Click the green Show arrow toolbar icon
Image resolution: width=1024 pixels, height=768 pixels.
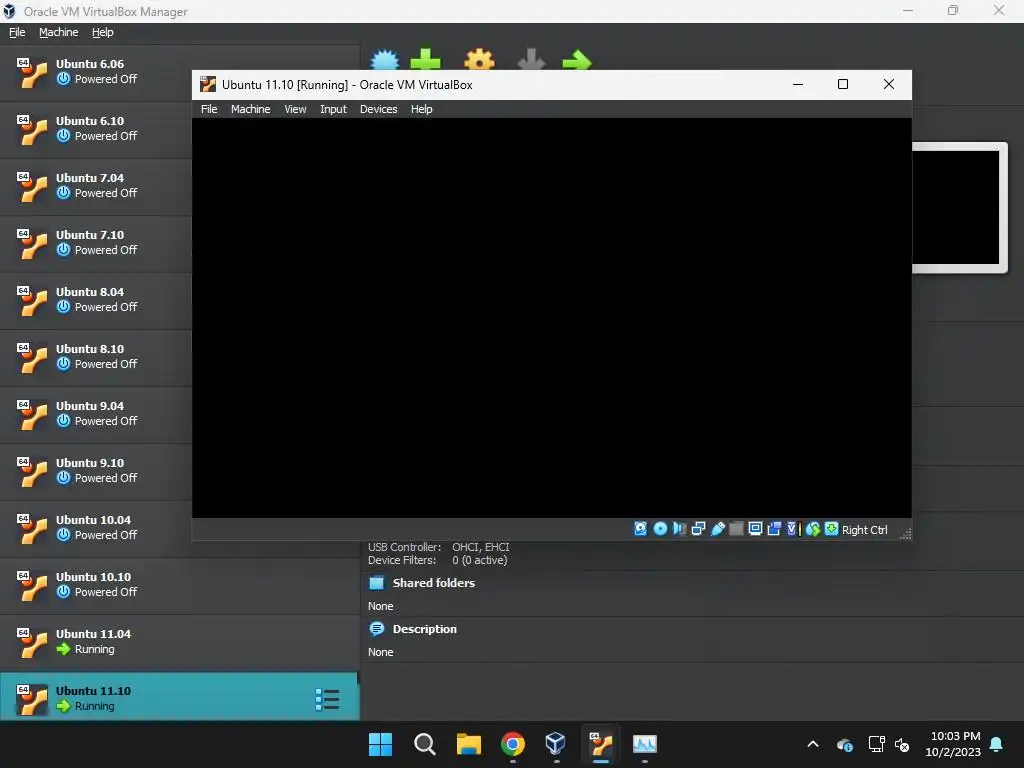point(577,60)
